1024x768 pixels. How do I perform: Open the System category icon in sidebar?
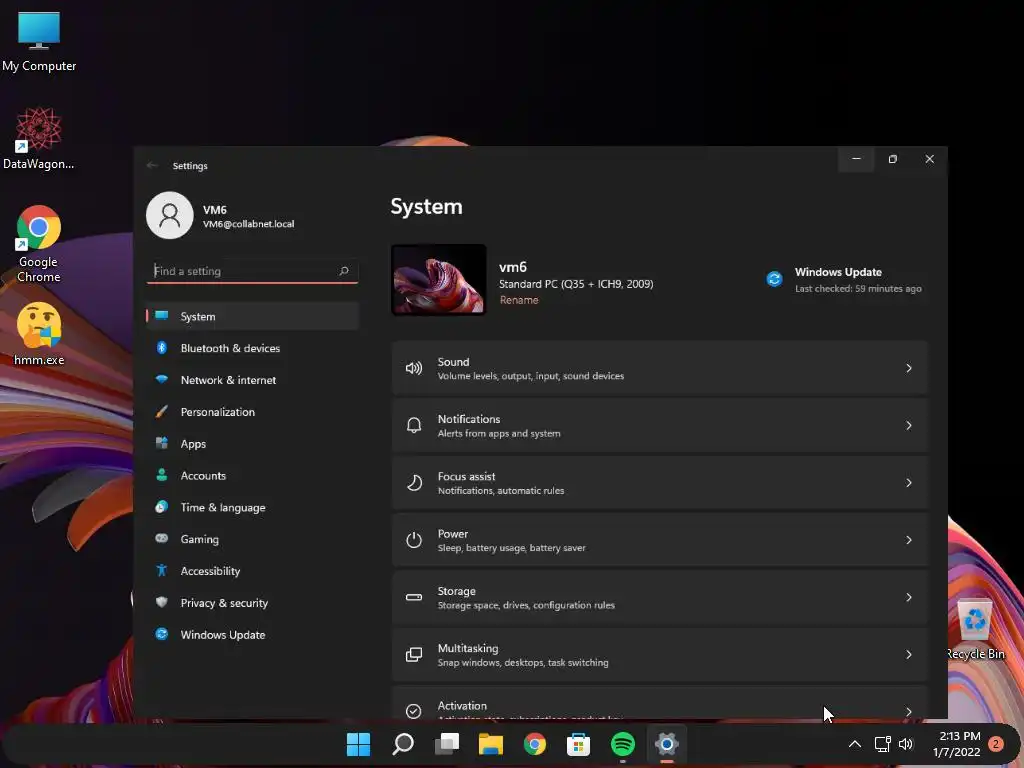click(161, 316)
